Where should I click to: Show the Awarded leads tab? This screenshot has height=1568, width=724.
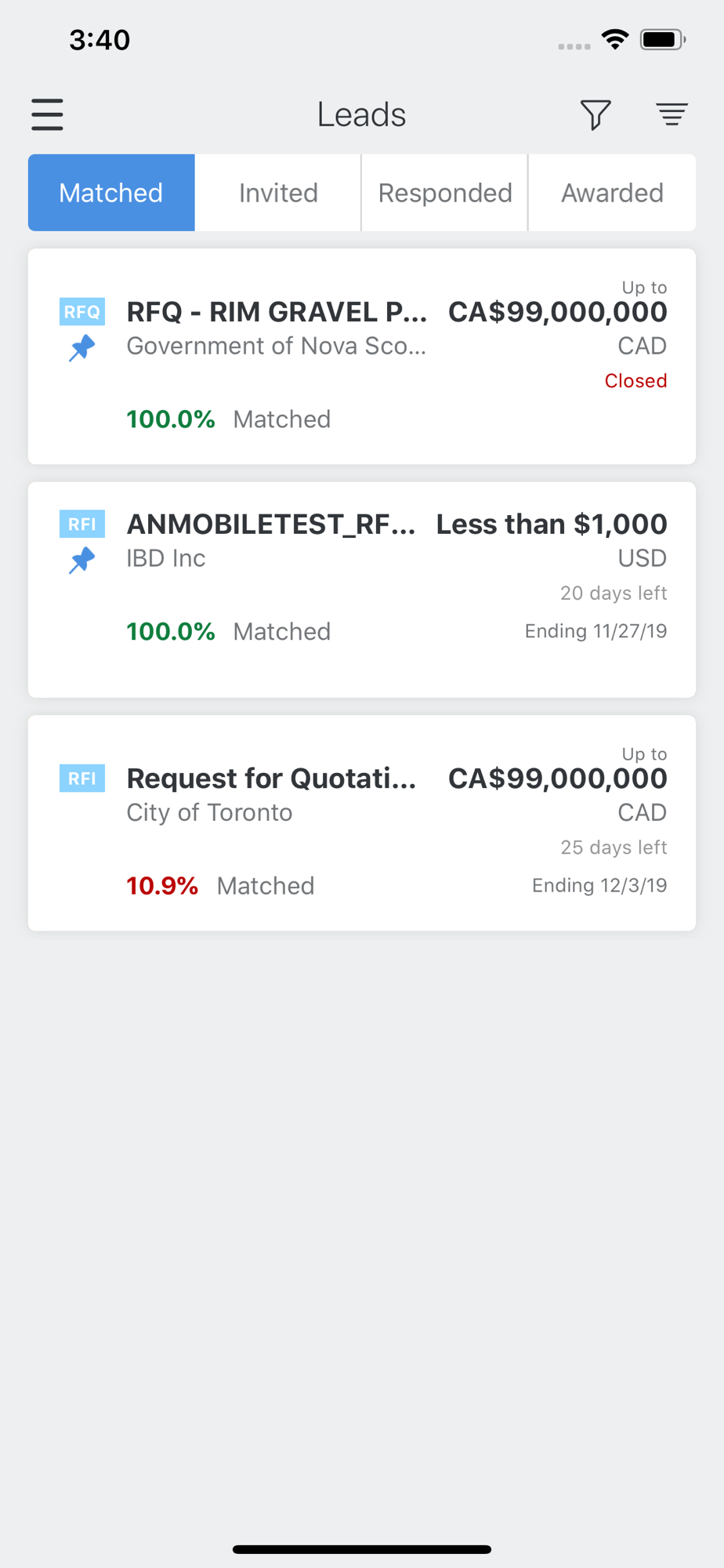tap(612, 193)
